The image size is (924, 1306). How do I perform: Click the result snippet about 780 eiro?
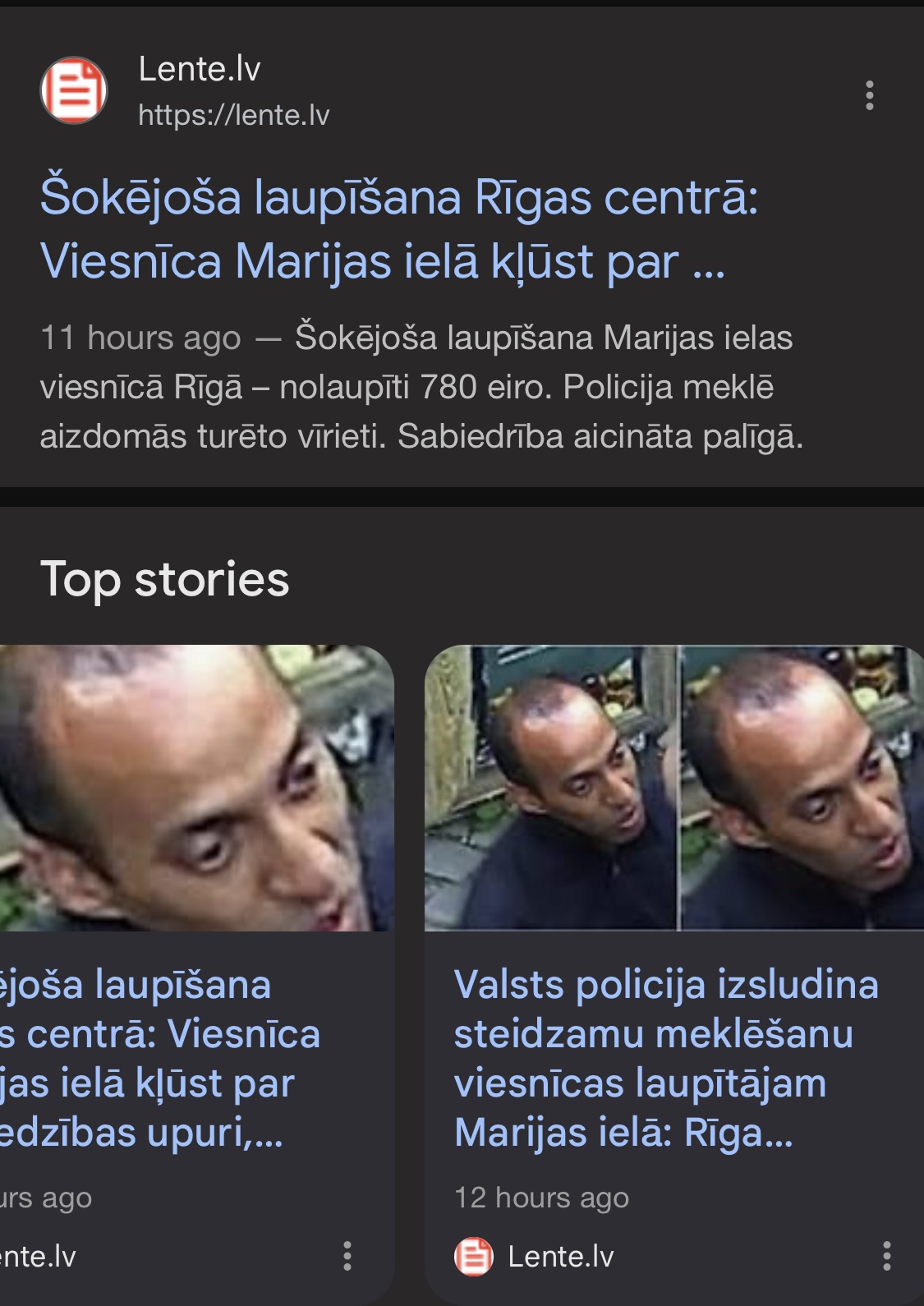421,387
